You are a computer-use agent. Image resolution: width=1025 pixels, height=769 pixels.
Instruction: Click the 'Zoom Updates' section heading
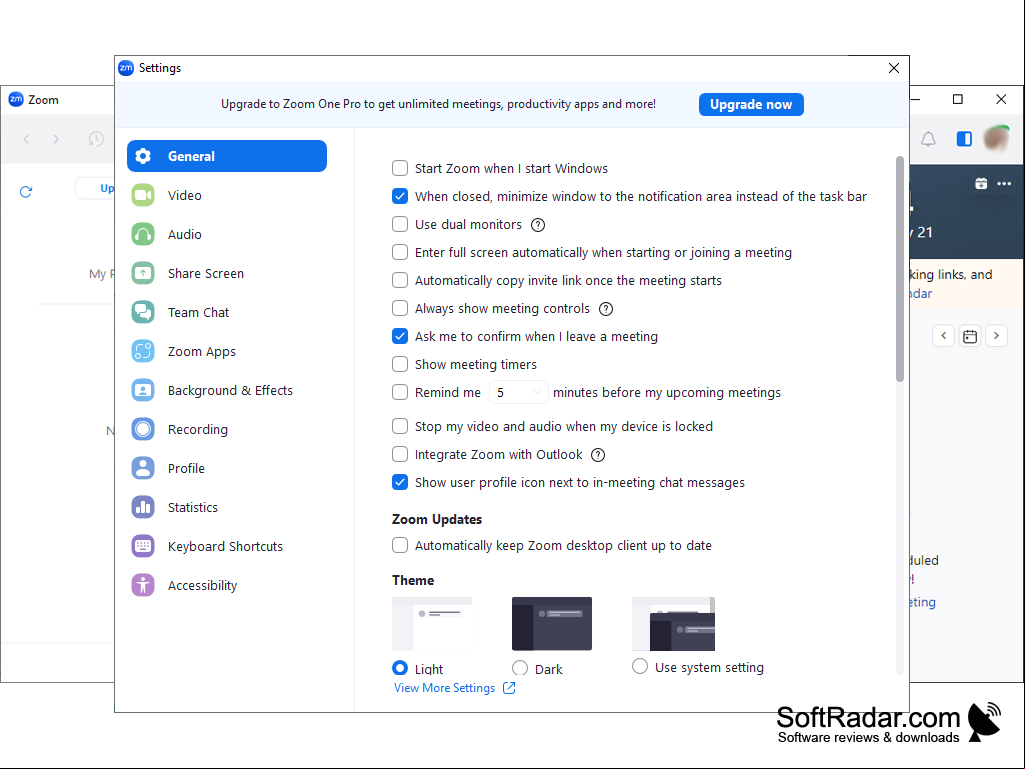point(437,519)
